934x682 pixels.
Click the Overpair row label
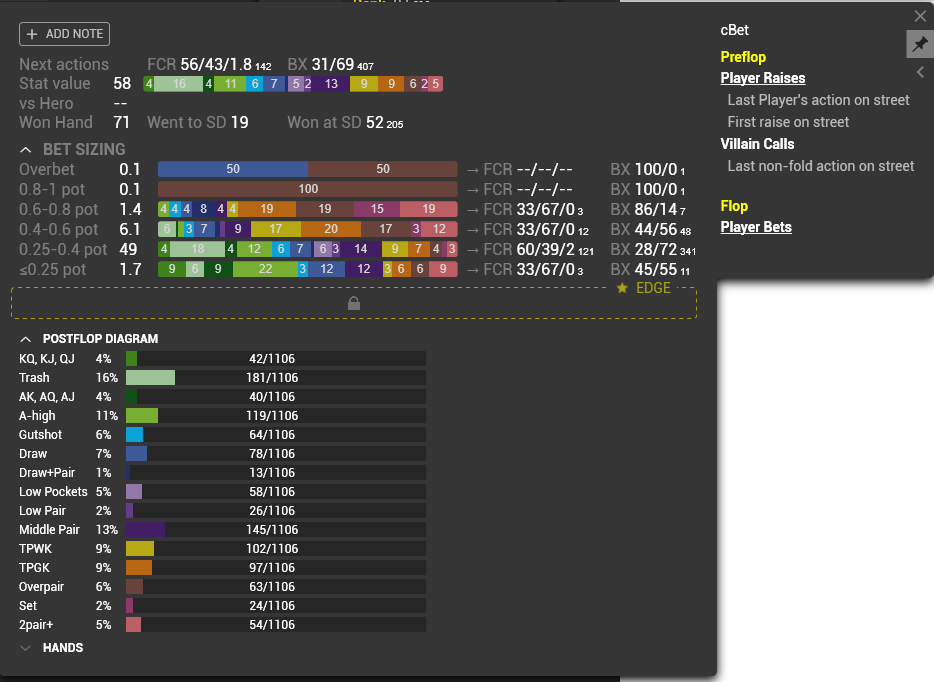[41, 587]
